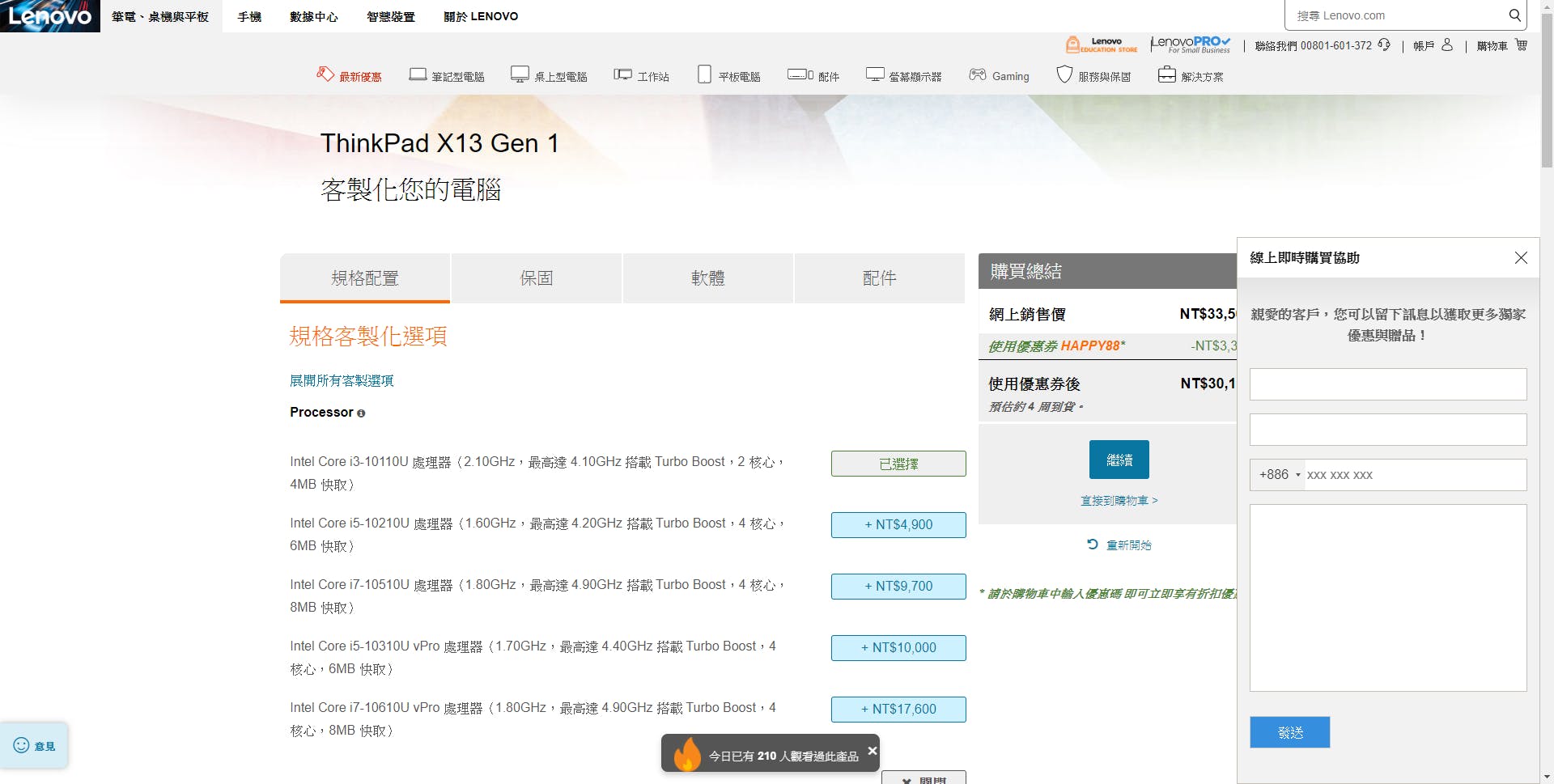This screenshot has height=784, width=1554.
Task: Go directly to cart link
Action: (x=1119, y=501)
